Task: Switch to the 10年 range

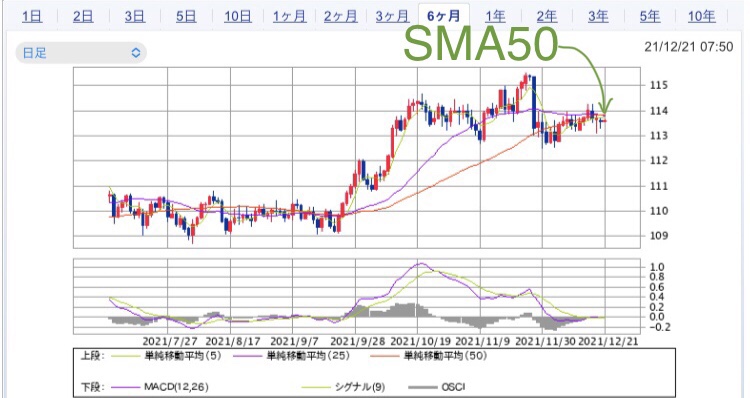Action: click(x=701, y=17)
